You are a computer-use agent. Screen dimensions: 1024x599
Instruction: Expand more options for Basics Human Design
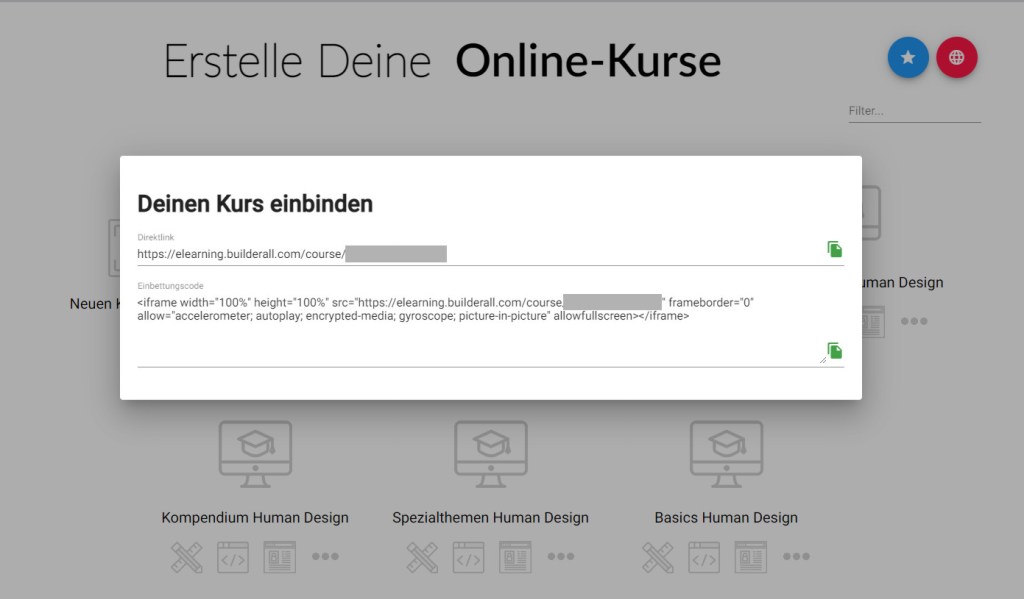796,557
